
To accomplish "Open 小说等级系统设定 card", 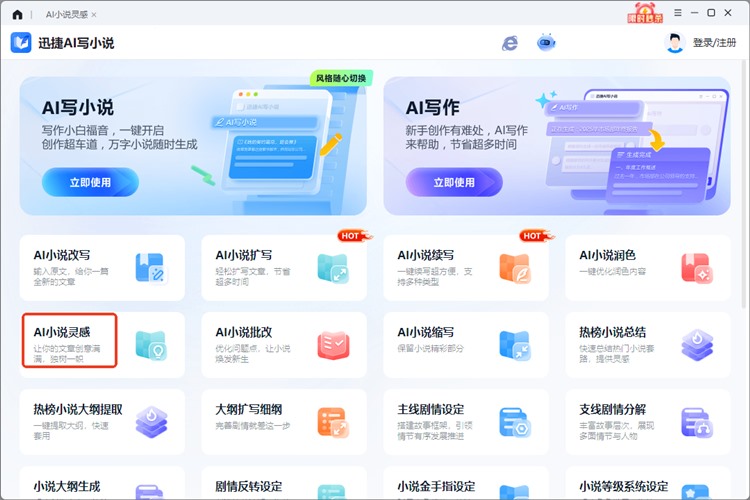I will (x=648, y=483).
